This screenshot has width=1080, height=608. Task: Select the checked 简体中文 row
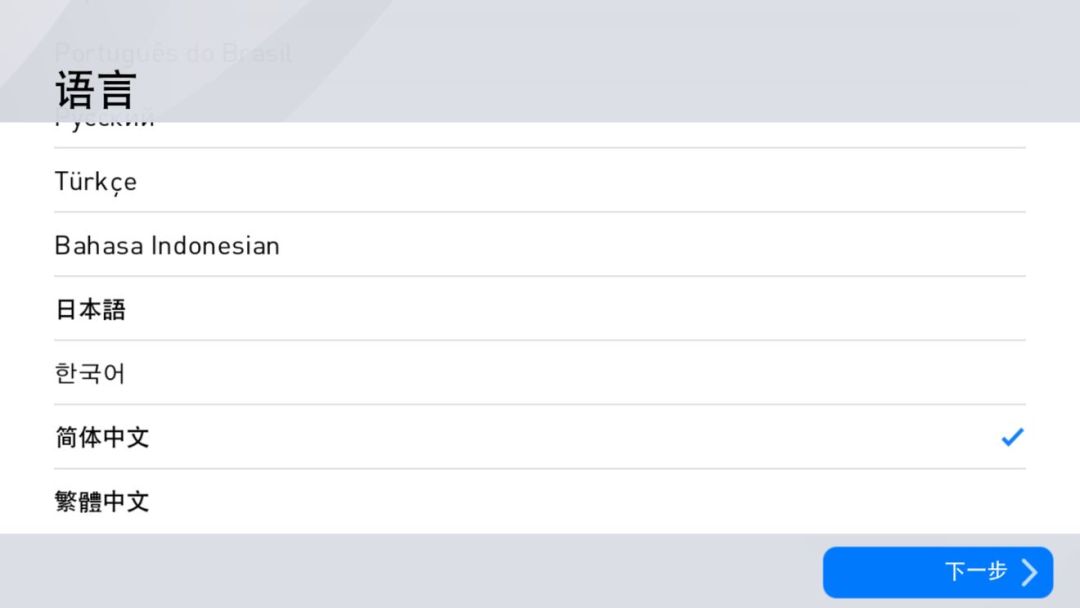tap(102, 438)
